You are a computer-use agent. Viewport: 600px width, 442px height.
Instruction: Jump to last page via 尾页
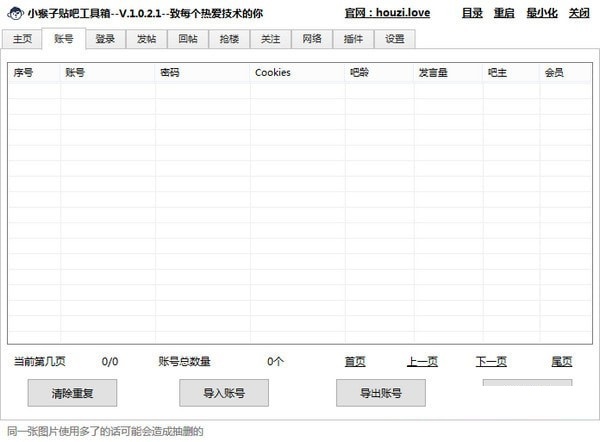(561, 362)
